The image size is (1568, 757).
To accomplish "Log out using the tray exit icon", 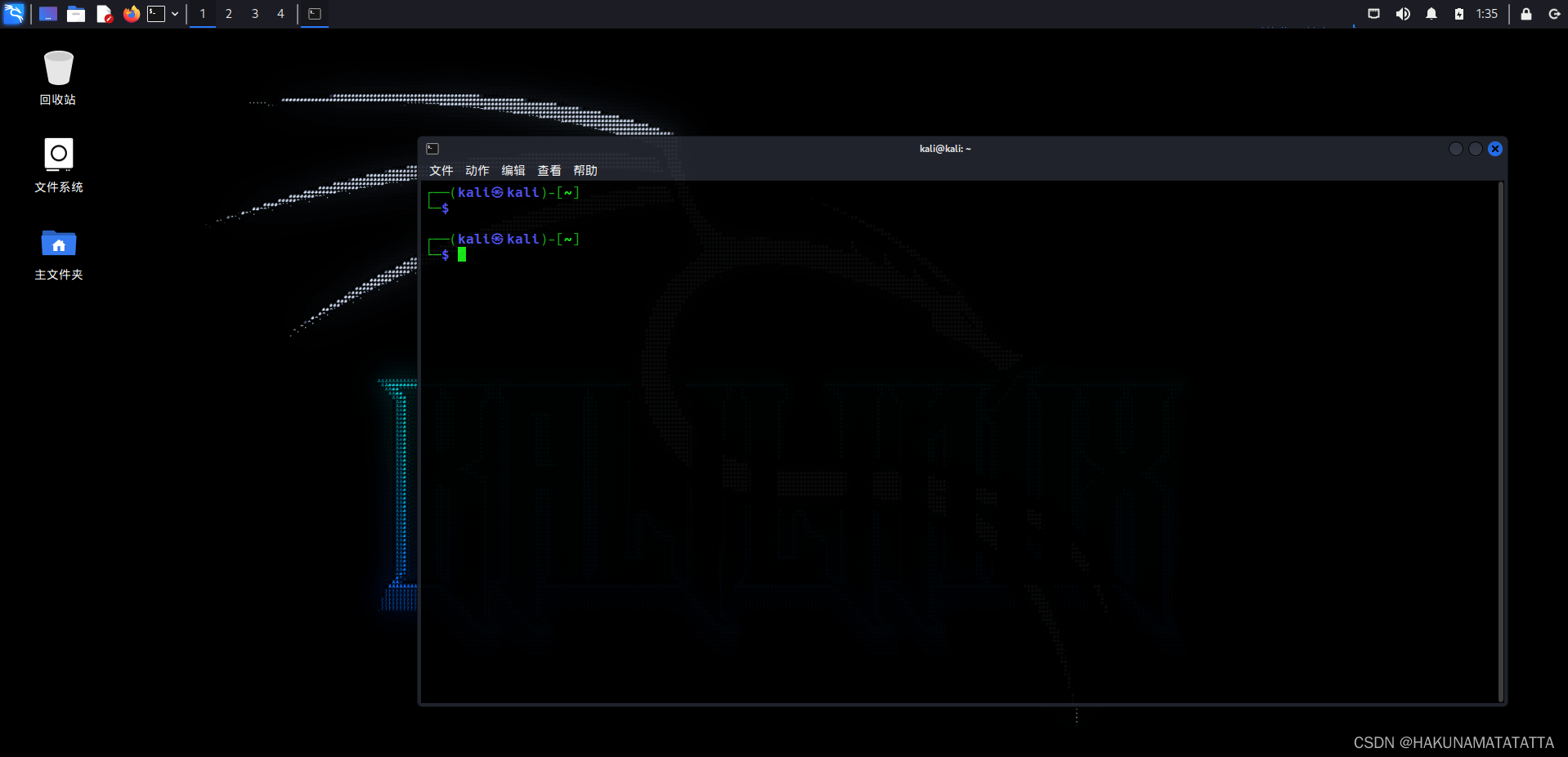I will pyautogui.click(x=1554, y=14).
